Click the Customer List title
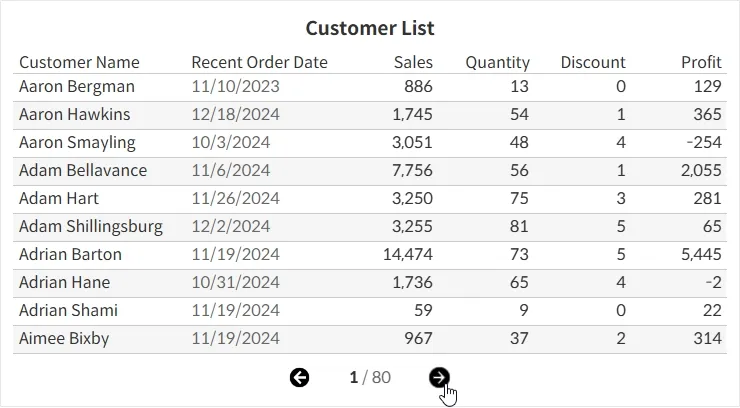740x408 pixels. (x=369, y=28)
